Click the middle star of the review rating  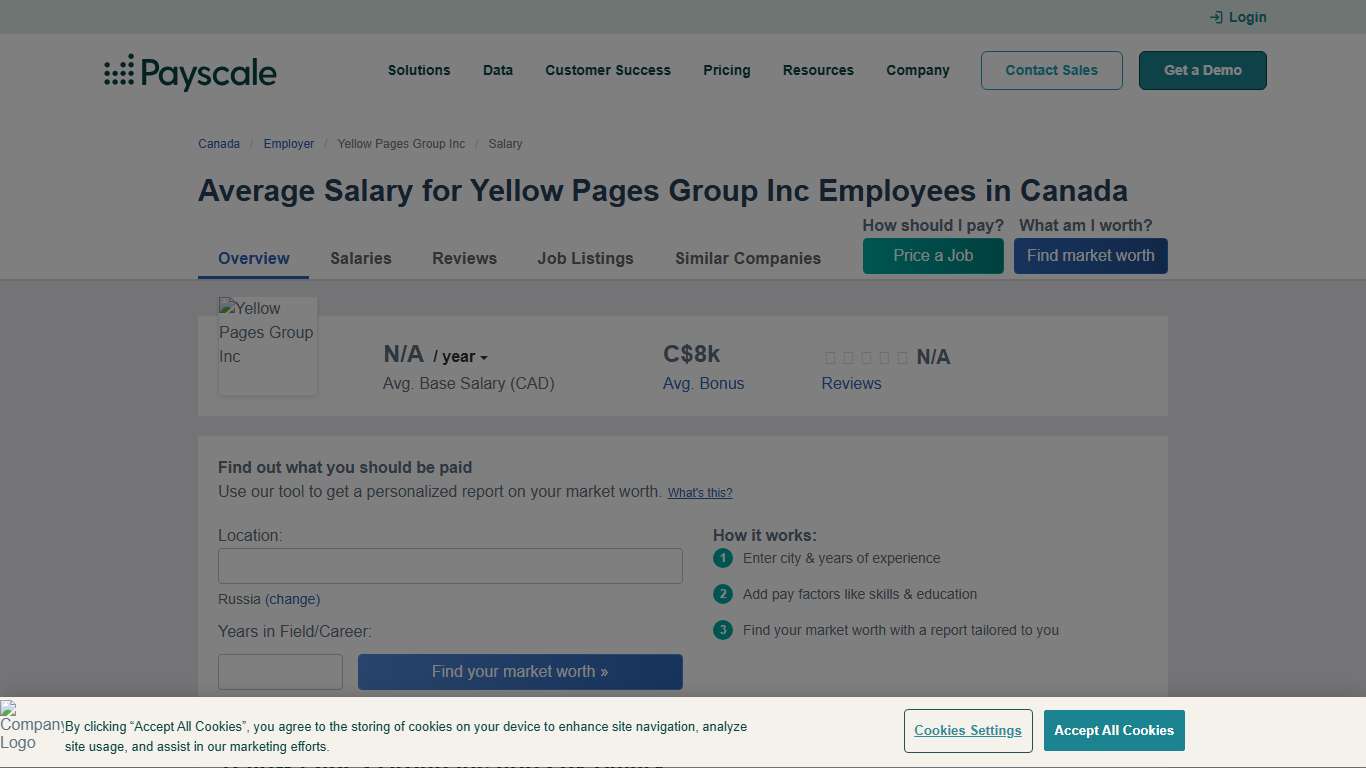866,357
